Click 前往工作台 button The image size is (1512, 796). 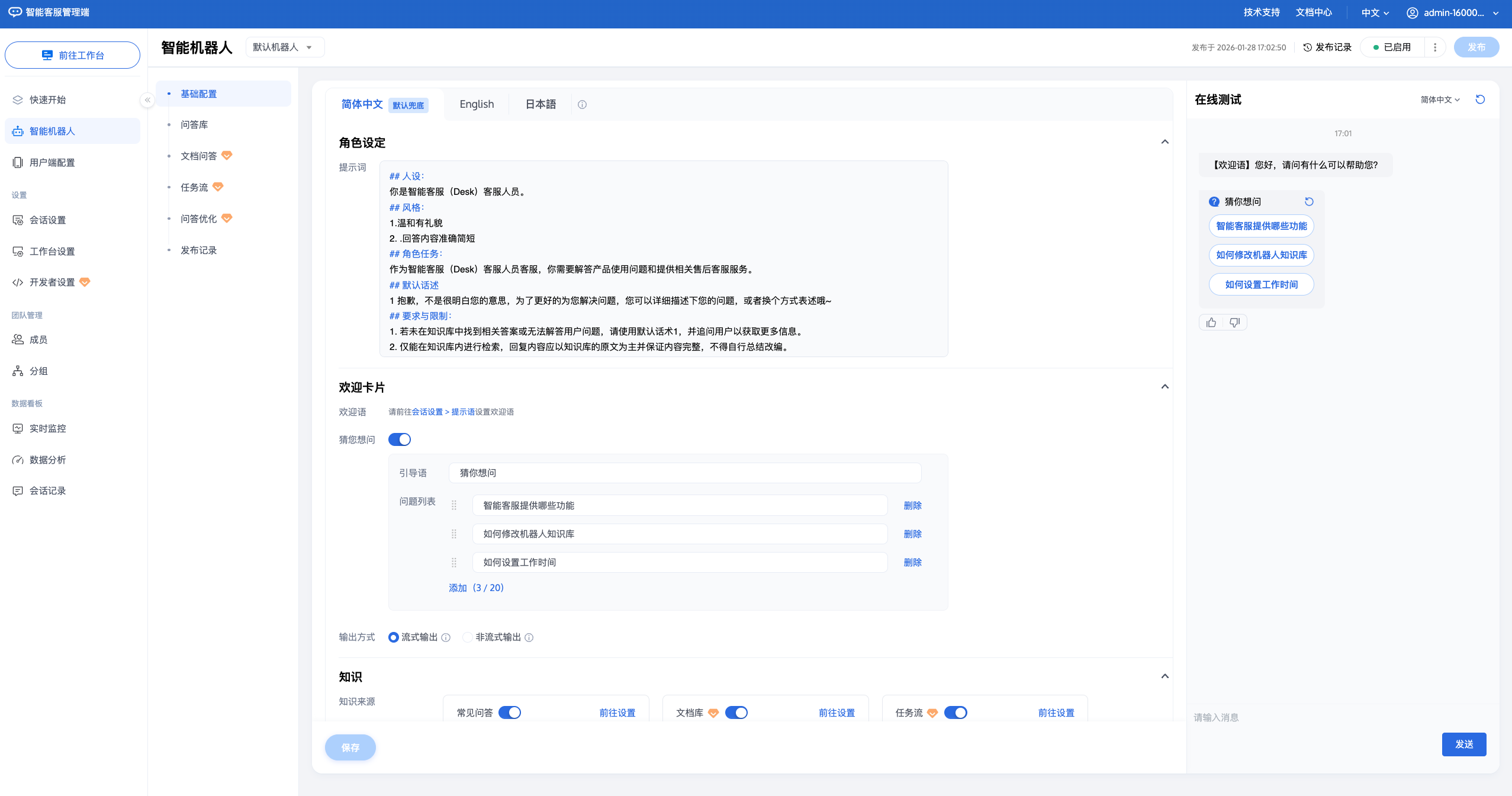[72, 56]
